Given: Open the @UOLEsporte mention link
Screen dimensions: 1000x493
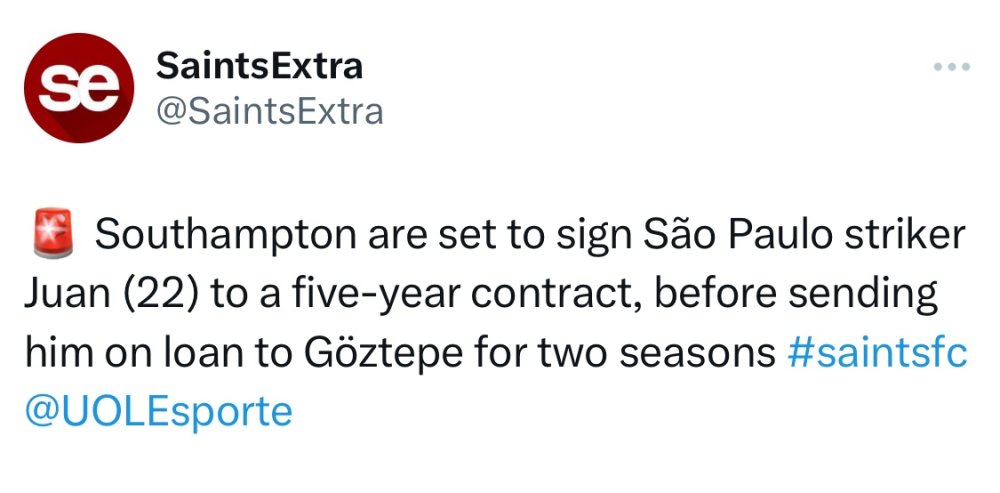Looking at the screenshot, I should (x=158, y=411).
